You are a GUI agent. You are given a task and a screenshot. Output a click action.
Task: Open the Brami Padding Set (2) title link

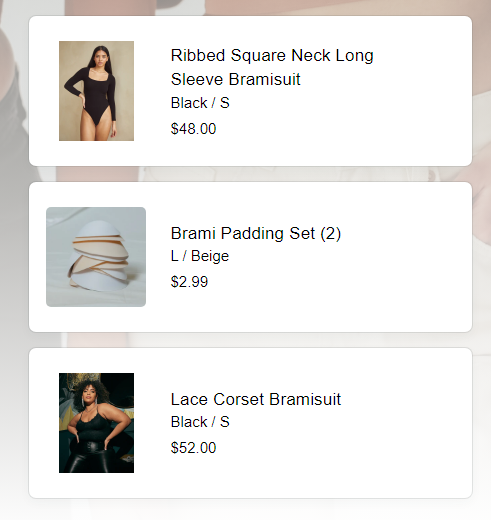click(256, 233)
